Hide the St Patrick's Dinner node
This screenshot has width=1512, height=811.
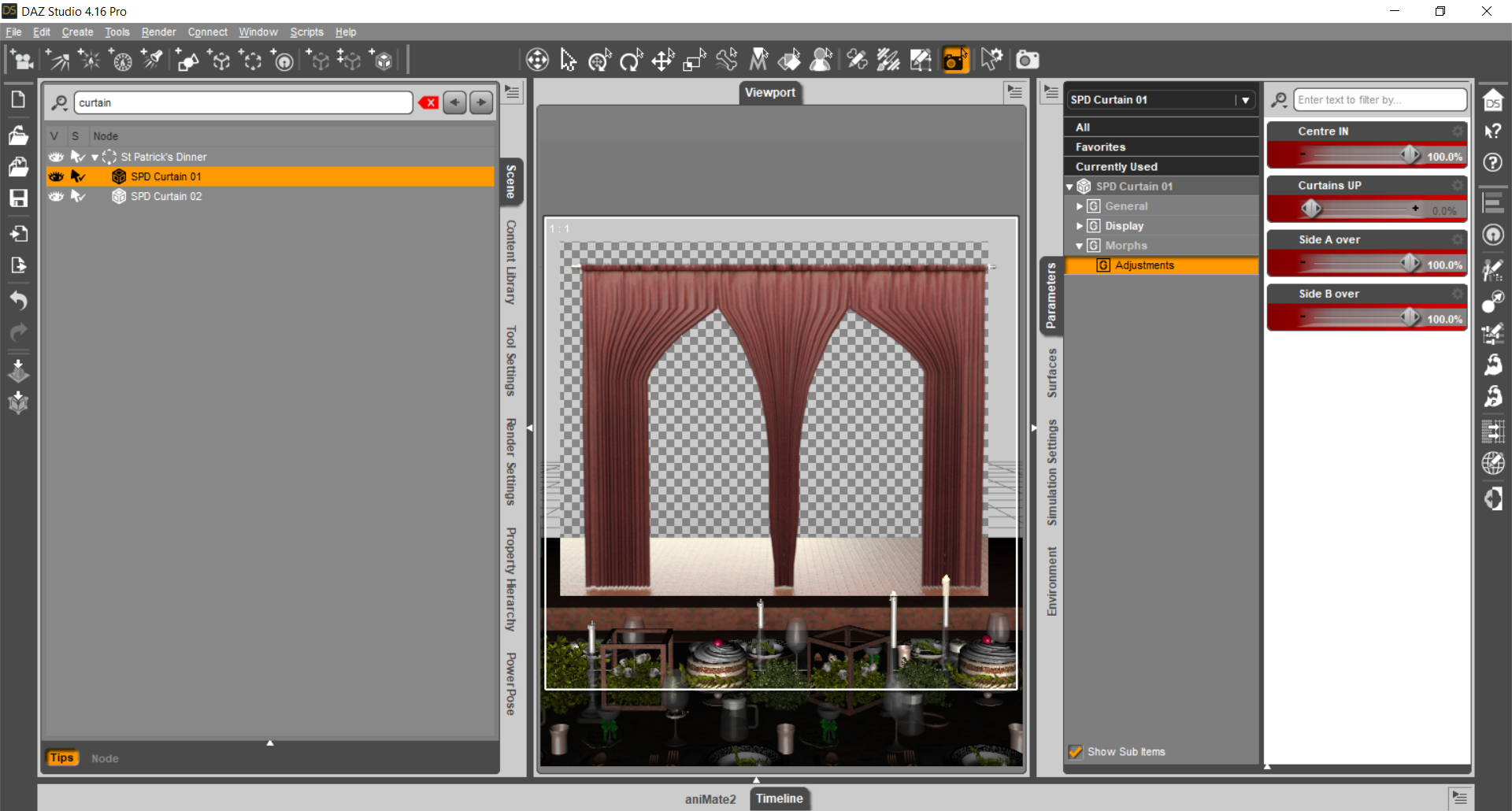56,157
